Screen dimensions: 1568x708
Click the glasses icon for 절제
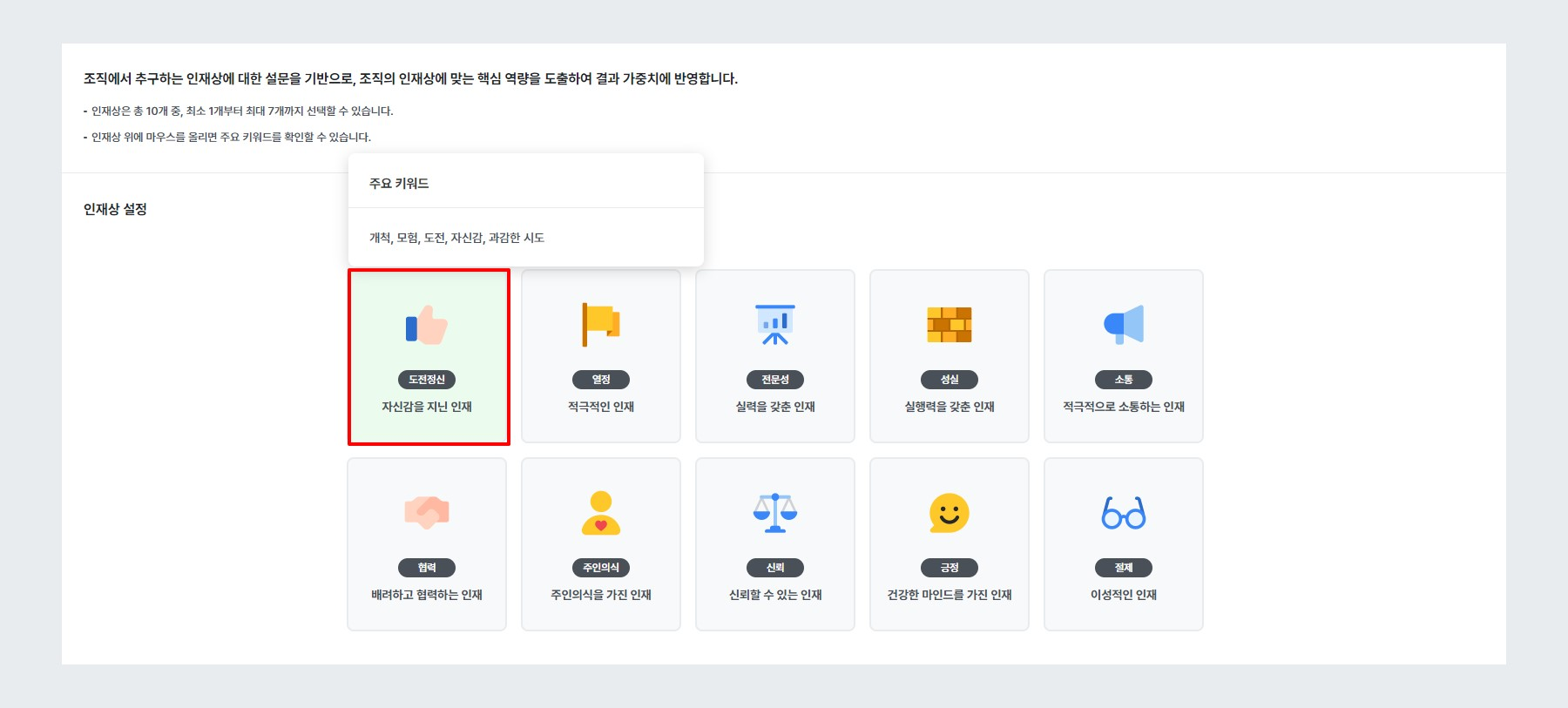tap(1124, 513)
